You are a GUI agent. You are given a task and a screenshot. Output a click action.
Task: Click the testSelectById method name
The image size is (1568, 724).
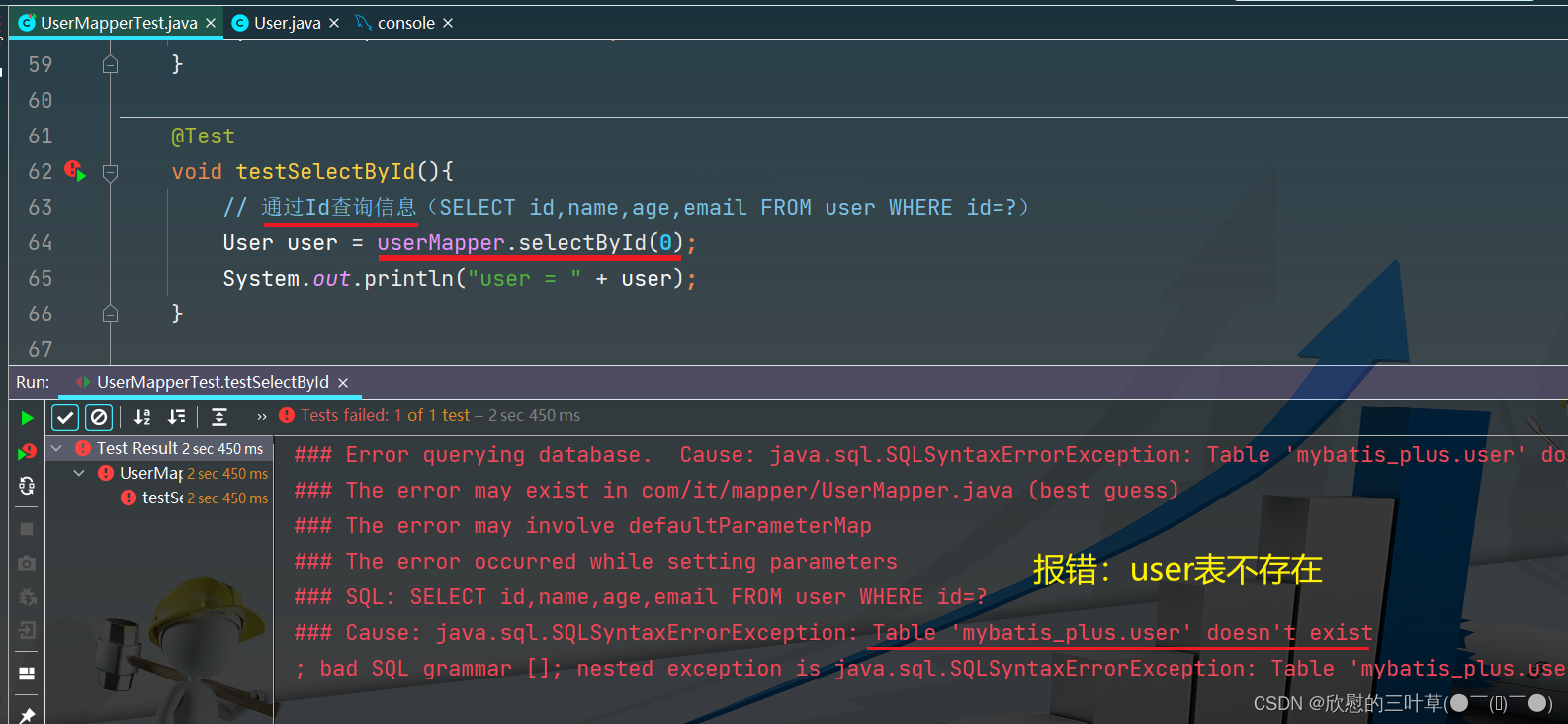[325, 172]
